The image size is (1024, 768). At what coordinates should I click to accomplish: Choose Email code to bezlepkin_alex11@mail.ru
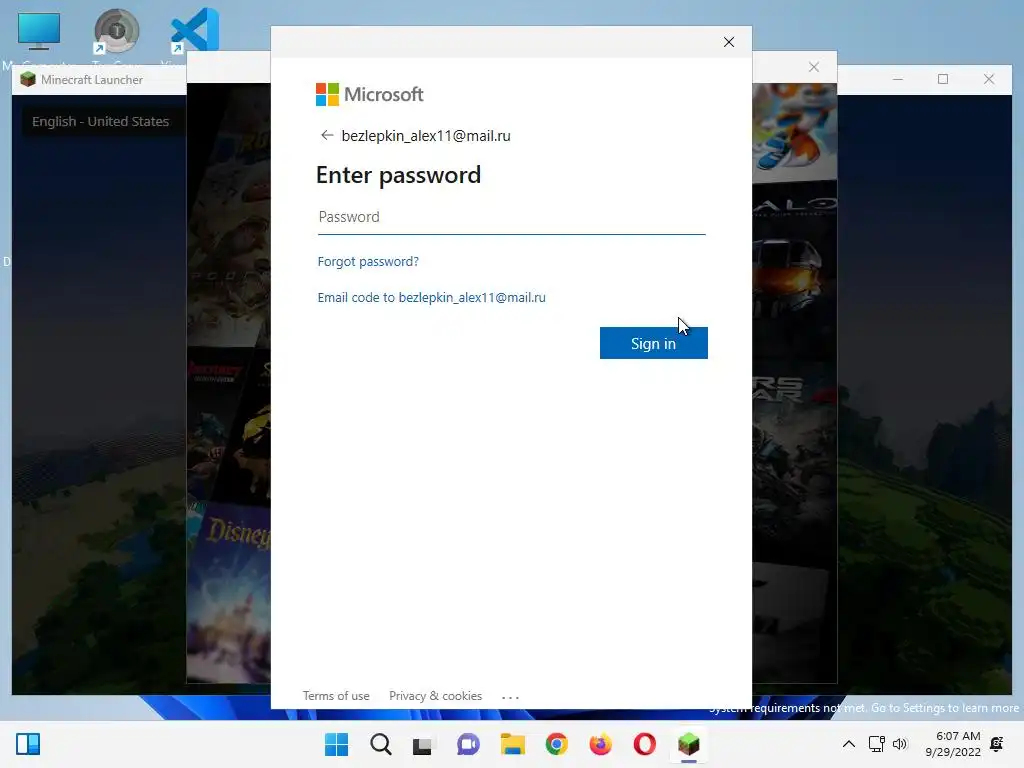click(431, 297)
